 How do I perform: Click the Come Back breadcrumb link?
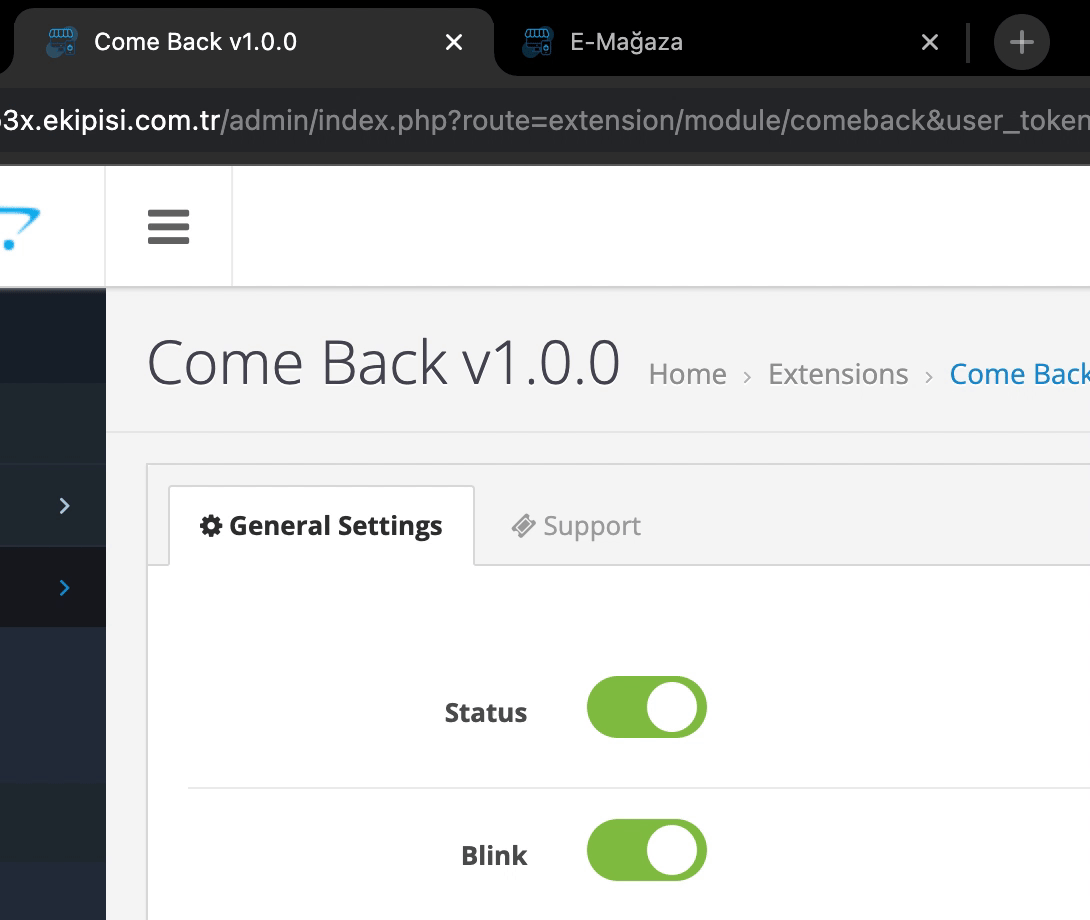(1019, 374)
